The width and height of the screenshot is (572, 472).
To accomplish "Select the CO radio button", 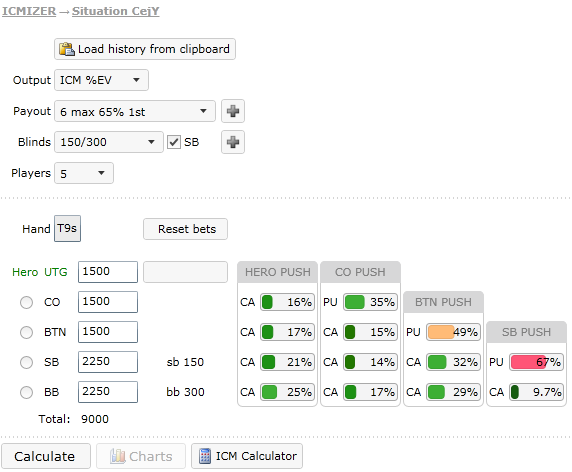I will 26,302.
